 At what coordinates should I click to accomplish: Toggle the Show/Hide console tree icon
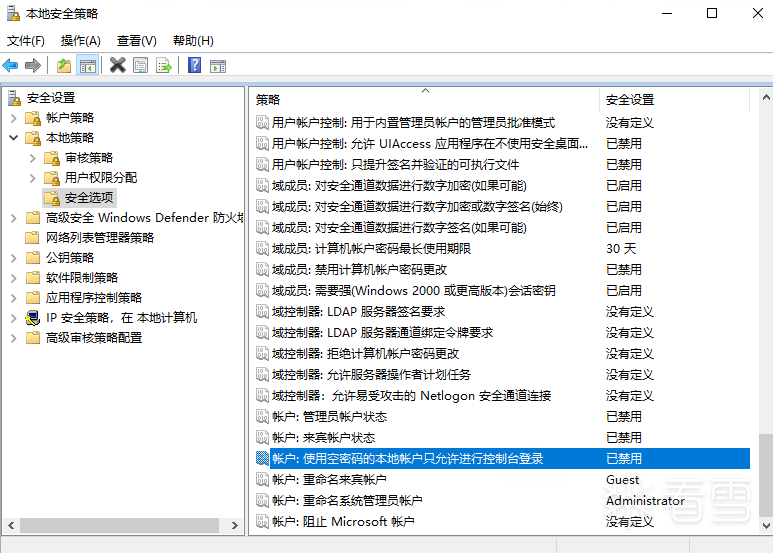[88, 65]
